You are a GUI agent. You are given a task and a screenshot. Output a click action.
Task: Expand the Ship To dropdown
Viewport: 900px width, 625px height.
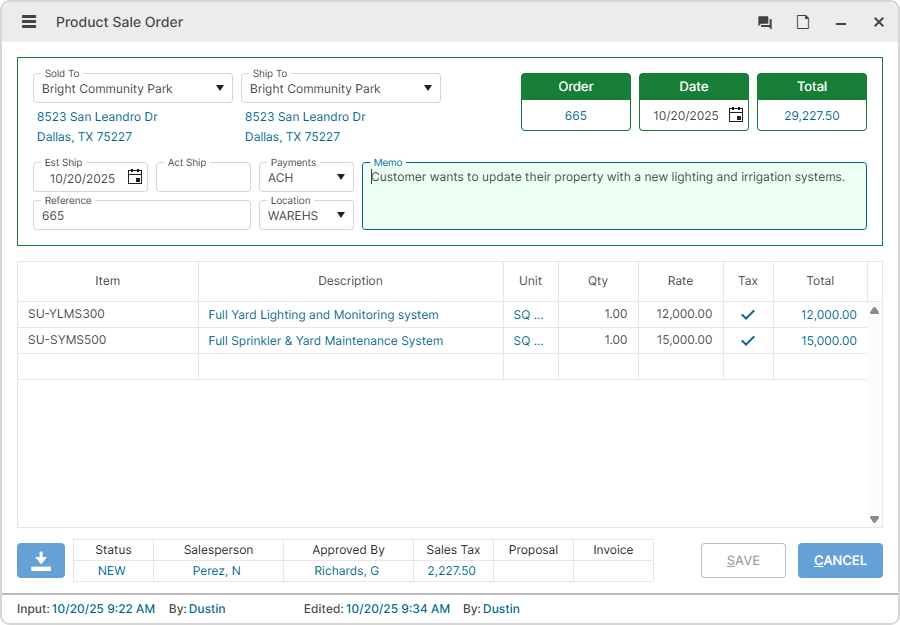(x=428, y=88)
